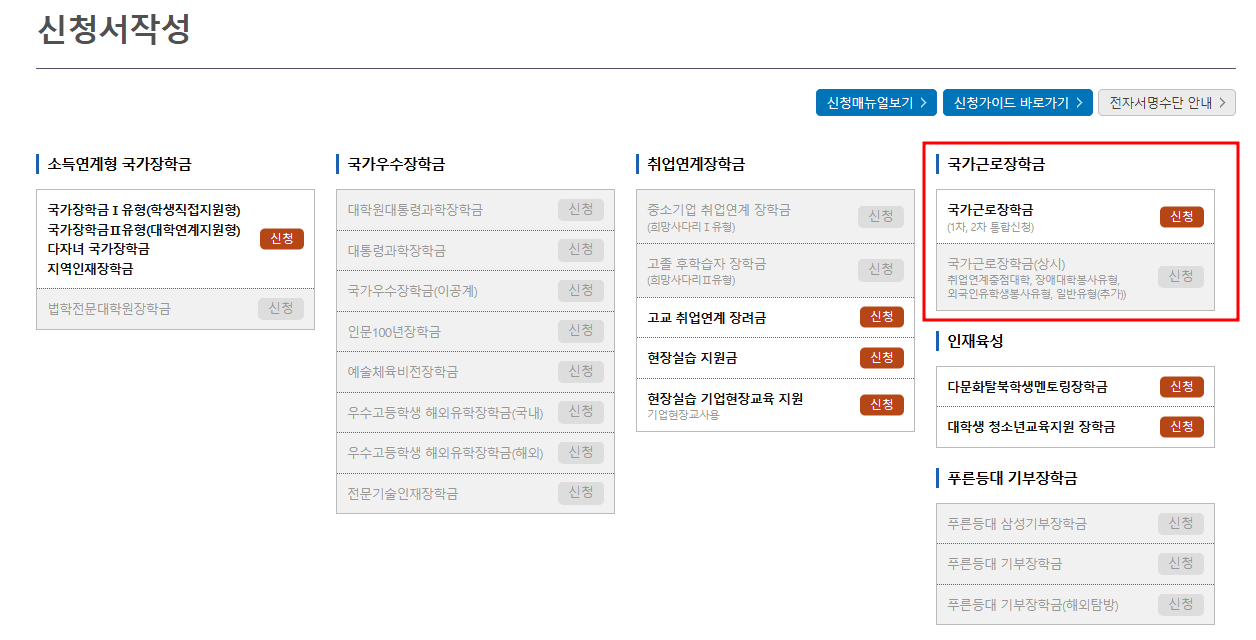Apply for 고졸 후학습자 장학금
This screenshot has height=640, width=1256.
tap(881, 271)
